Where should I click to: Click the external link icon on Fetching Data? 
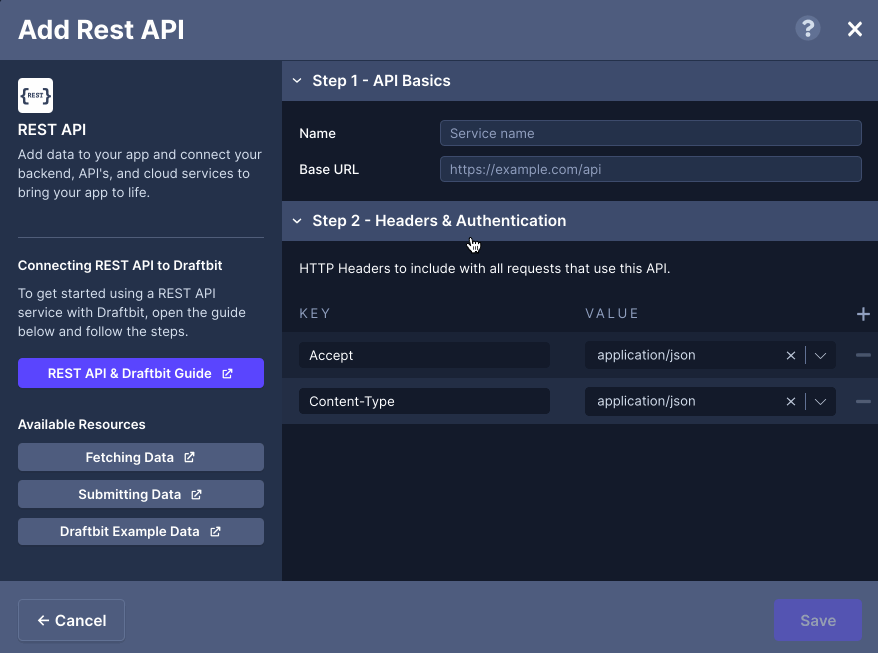tap(189, 457)
